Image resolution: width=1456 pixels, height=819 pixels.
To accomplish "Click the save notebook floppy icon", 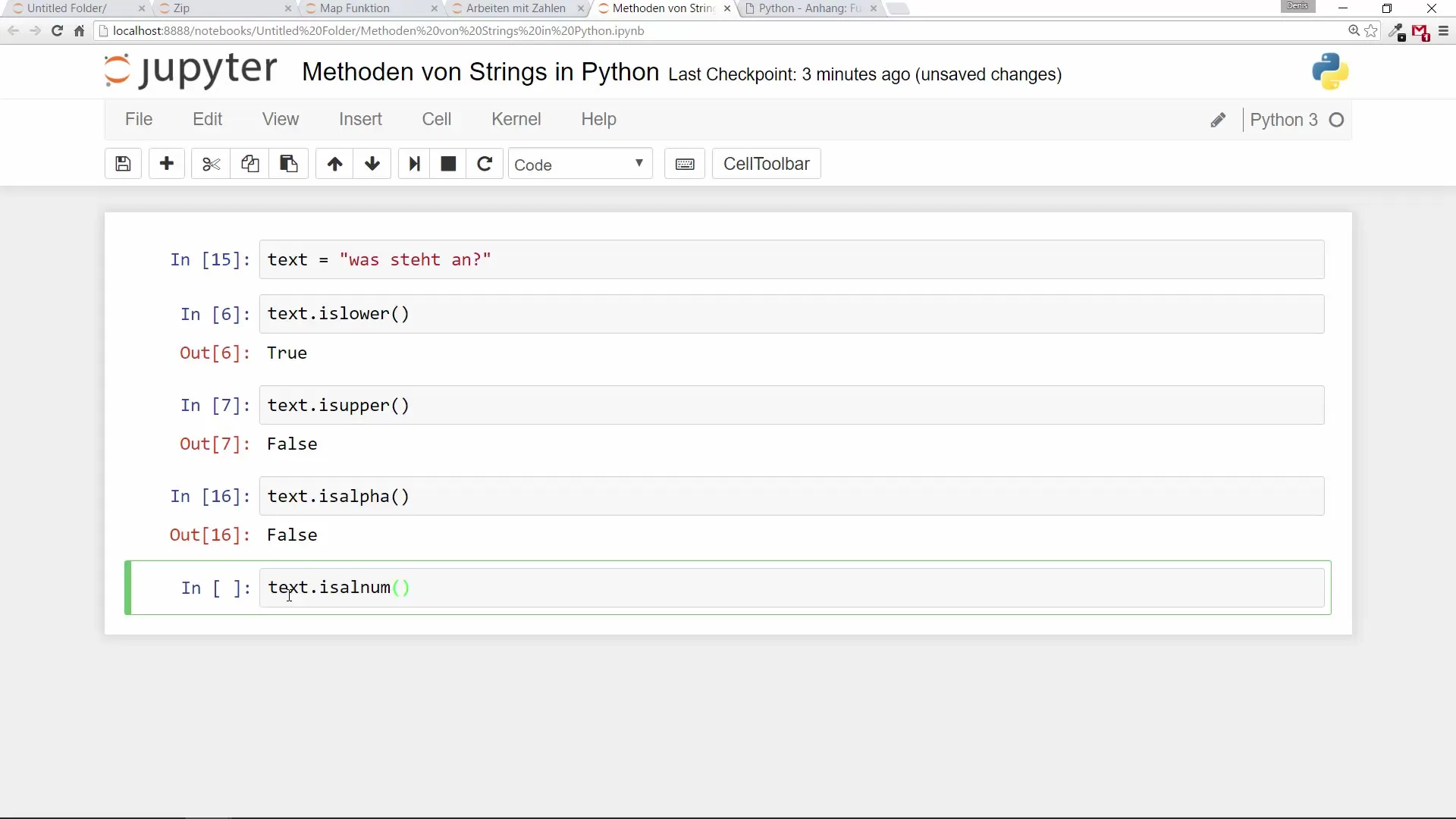I will pos(123,164).
